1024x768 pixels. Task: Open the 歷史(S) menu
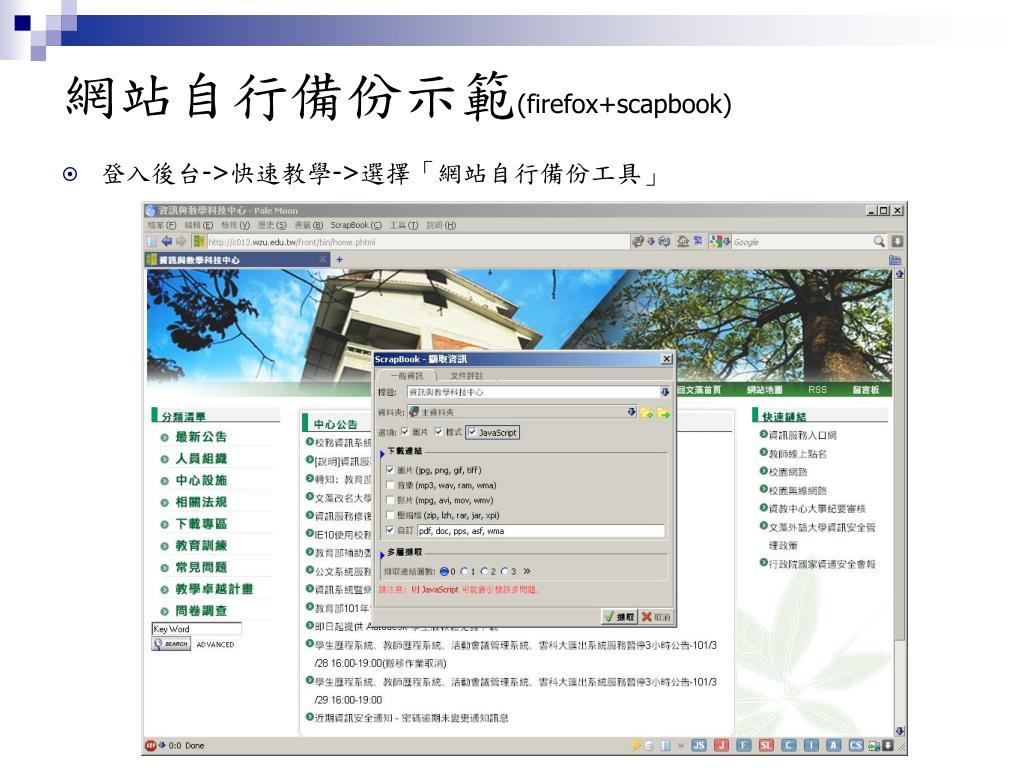point(272,225)
